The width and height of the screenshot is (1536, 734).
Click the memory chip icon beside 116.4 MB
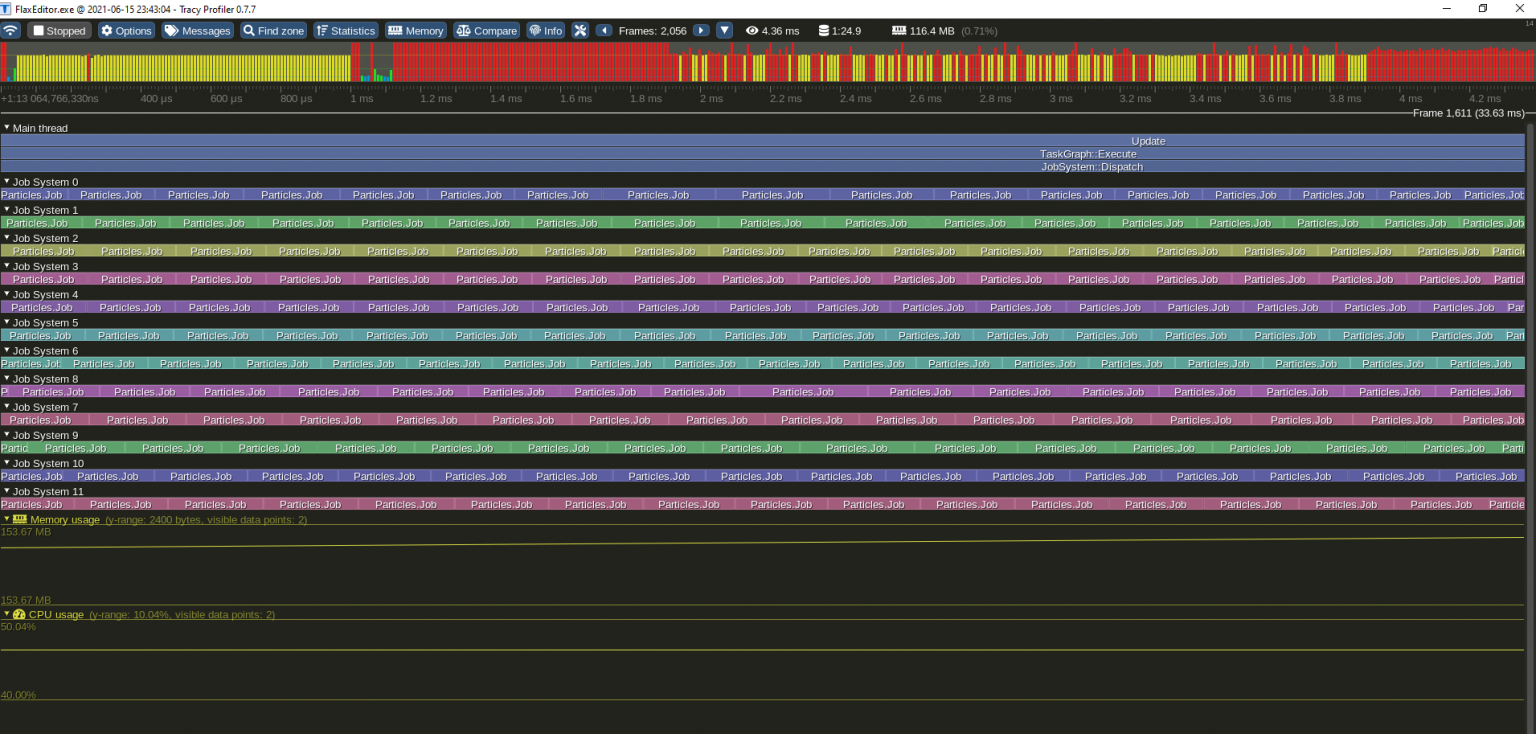point(899,31)
